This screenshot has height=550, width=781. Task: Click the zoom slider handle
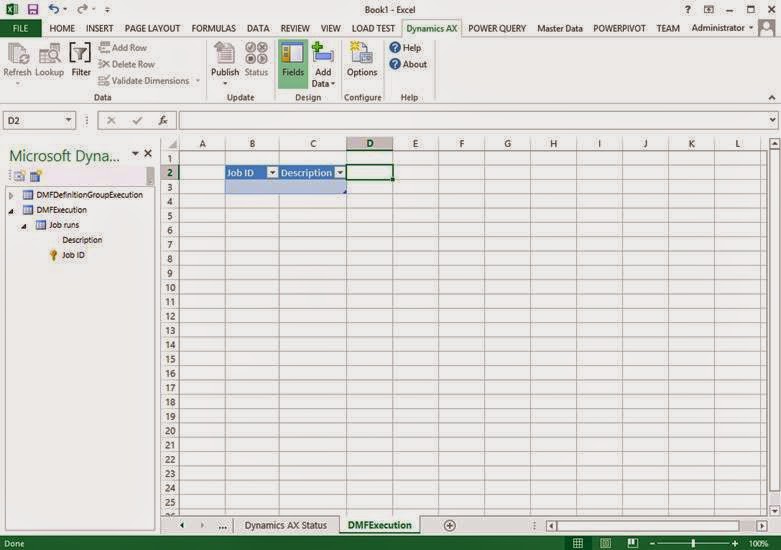click(x=693, y=544)
